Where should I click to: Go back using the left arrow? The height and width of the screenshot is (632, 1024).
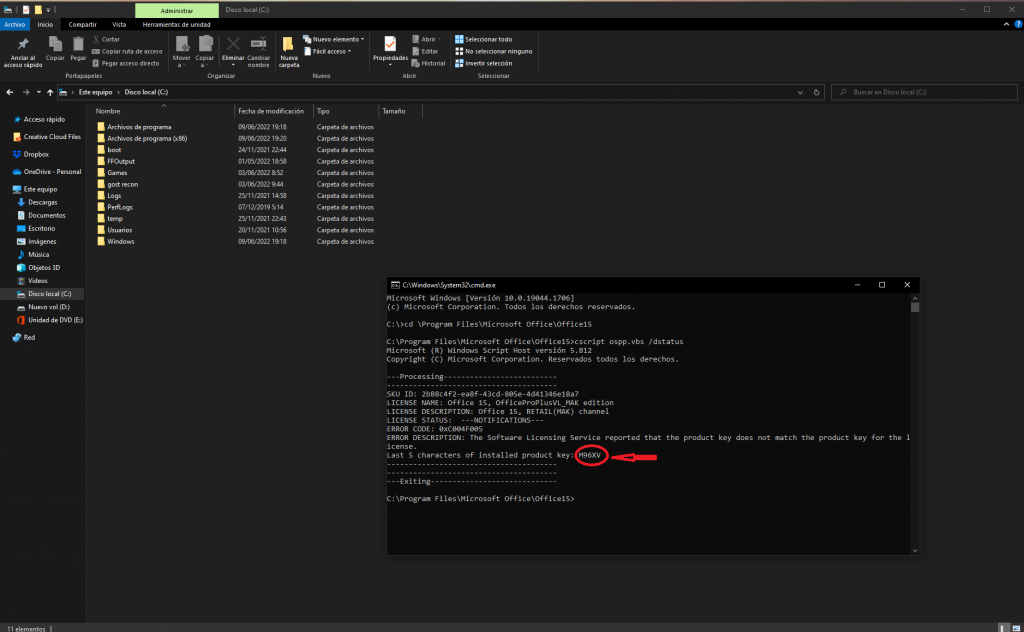pos(11,92)
